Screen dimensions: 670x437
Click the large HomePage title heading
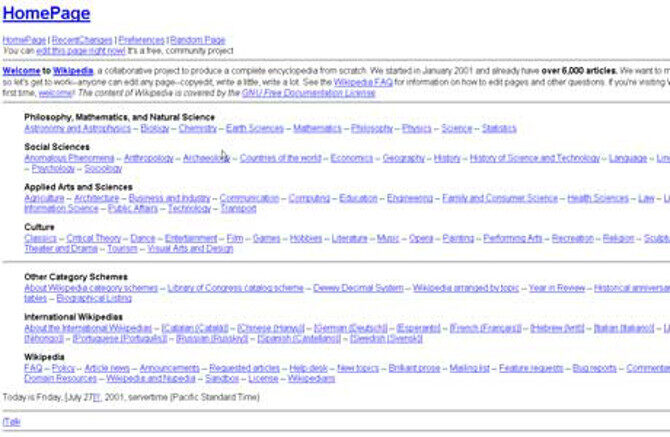pyautogui.click(x=46, y=14)
